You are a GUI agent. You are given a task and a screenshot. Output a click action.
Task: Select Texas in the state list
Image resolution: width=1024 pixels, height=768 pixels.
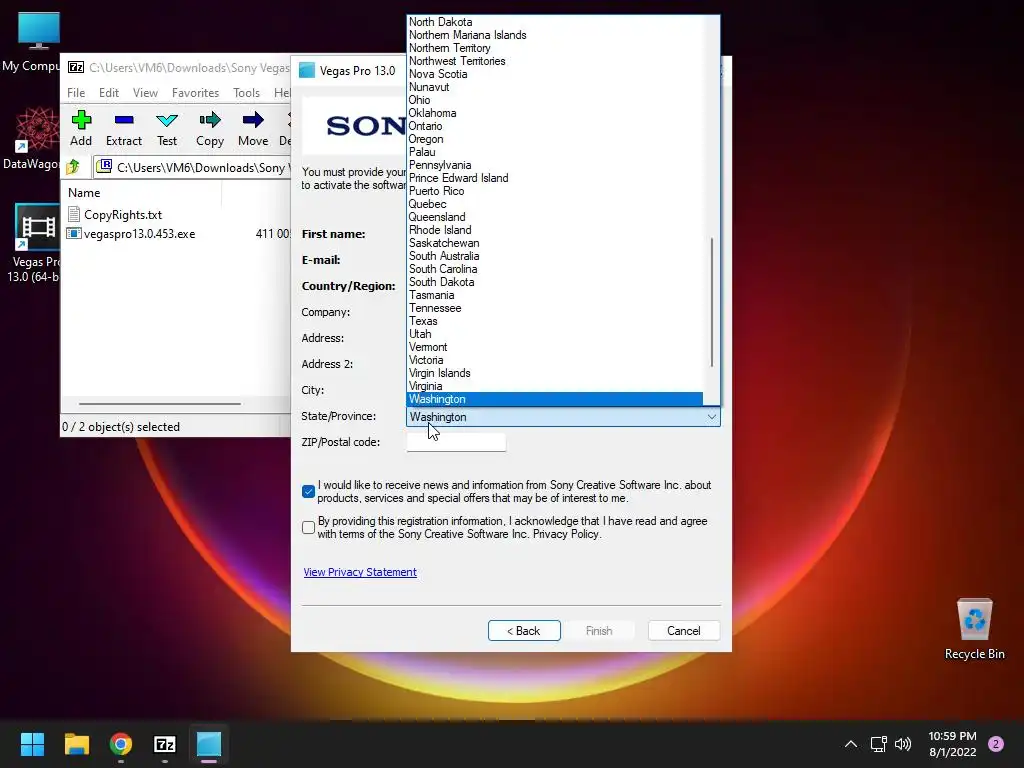[x=555, y=321]
